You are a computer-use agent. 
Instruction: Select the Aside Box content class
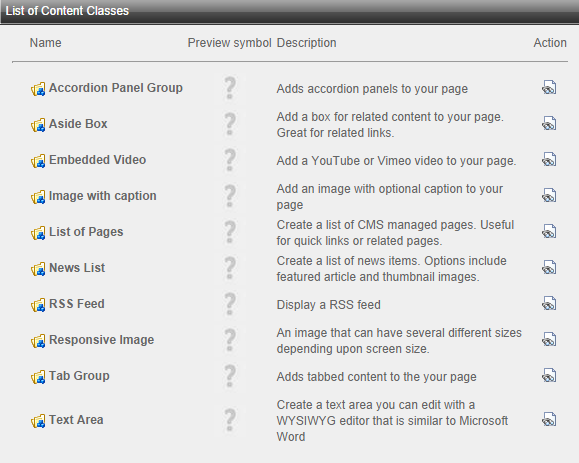[78, 124]
